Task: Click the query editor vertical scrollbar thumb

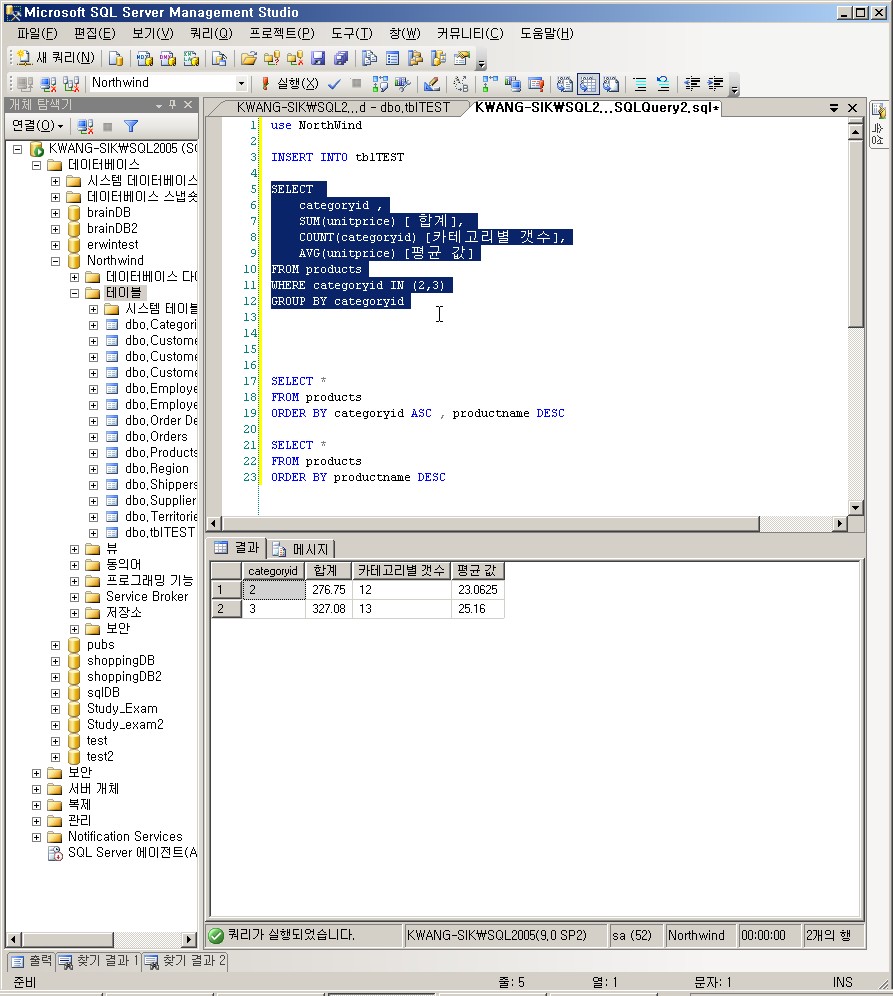Action: coord(856,234)
